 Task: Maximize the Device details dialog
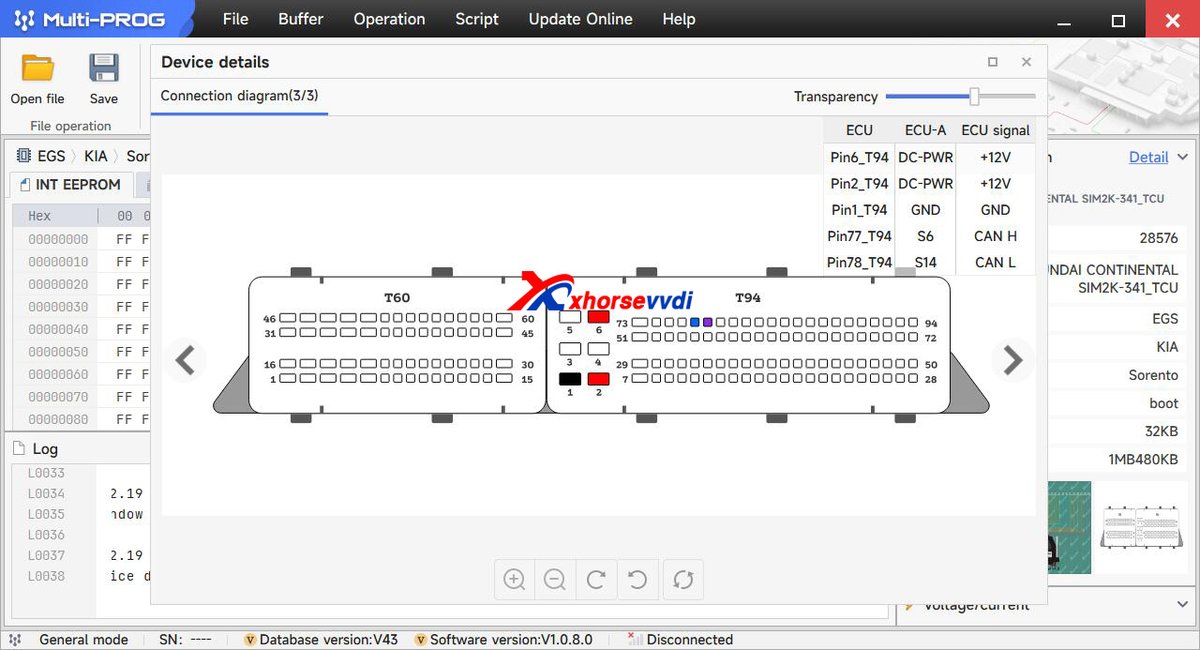coord(993,62)
